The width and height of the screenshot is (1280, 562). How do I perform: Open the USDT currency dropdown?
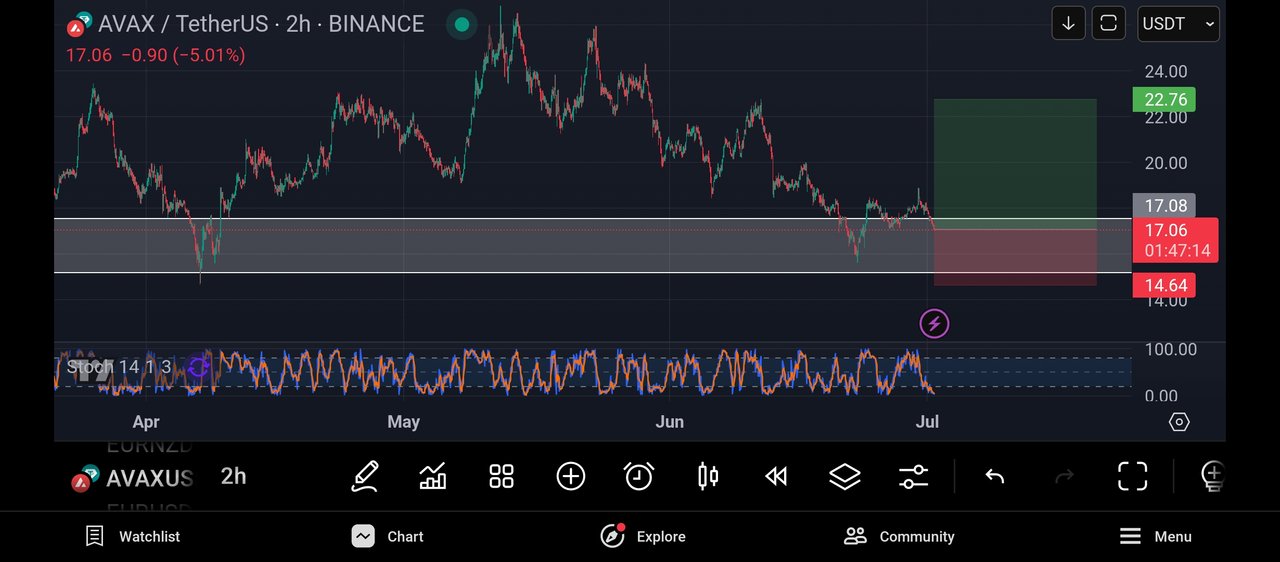click(x=1178, y=23)
